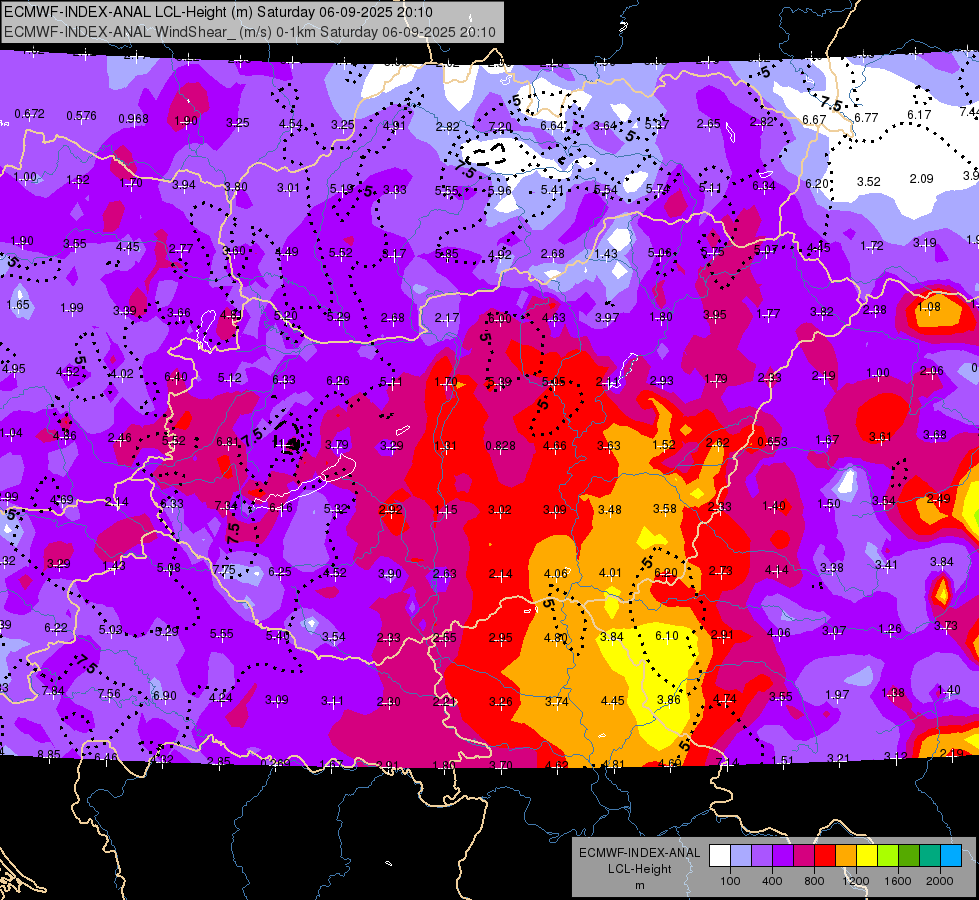Viewport: 979px width, 900px height.
Task: Click the wind shear value 6.10
Action: [667, 636]
